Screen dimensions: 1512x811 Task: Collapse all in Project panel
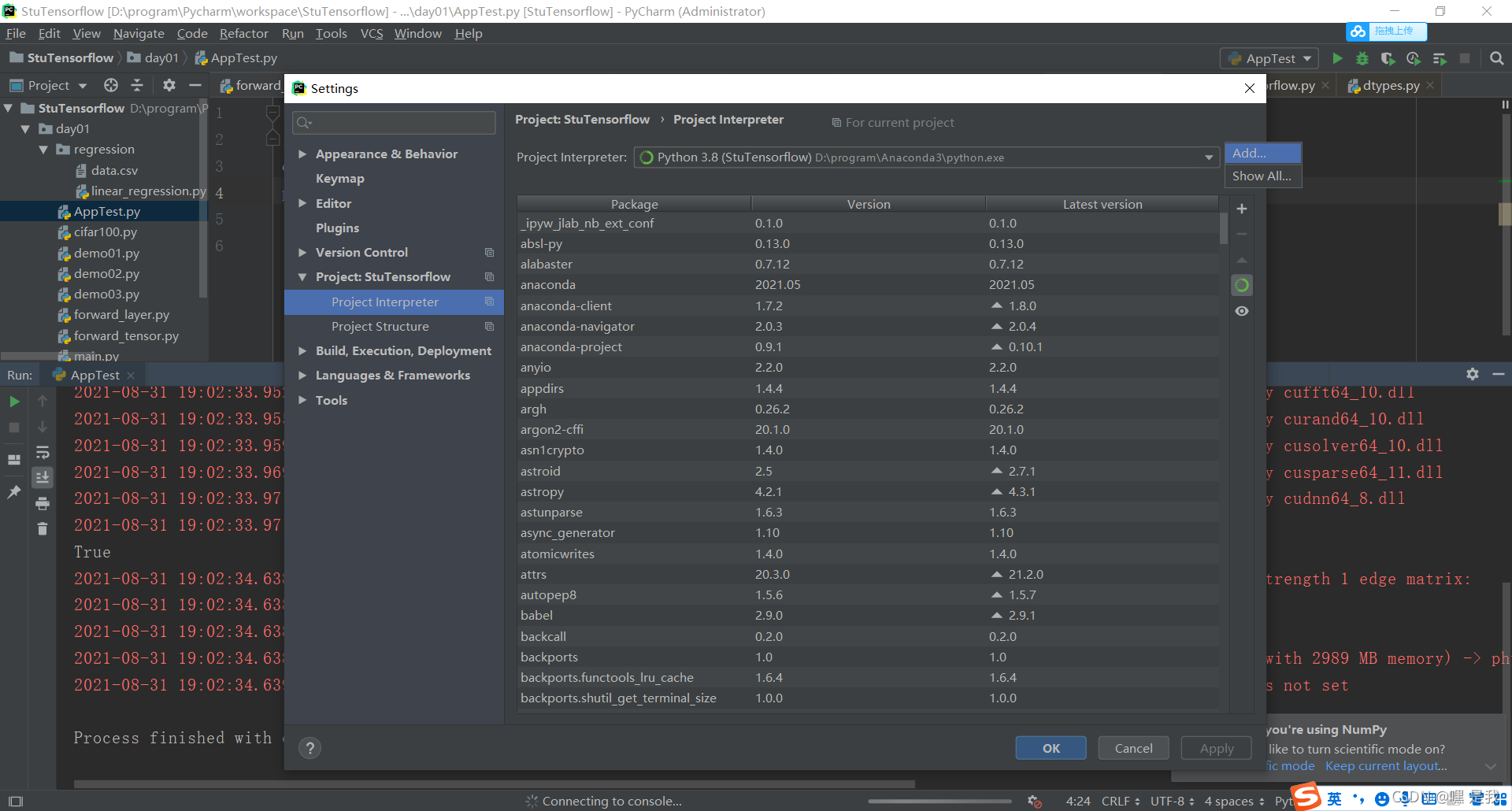pos(137,85)
